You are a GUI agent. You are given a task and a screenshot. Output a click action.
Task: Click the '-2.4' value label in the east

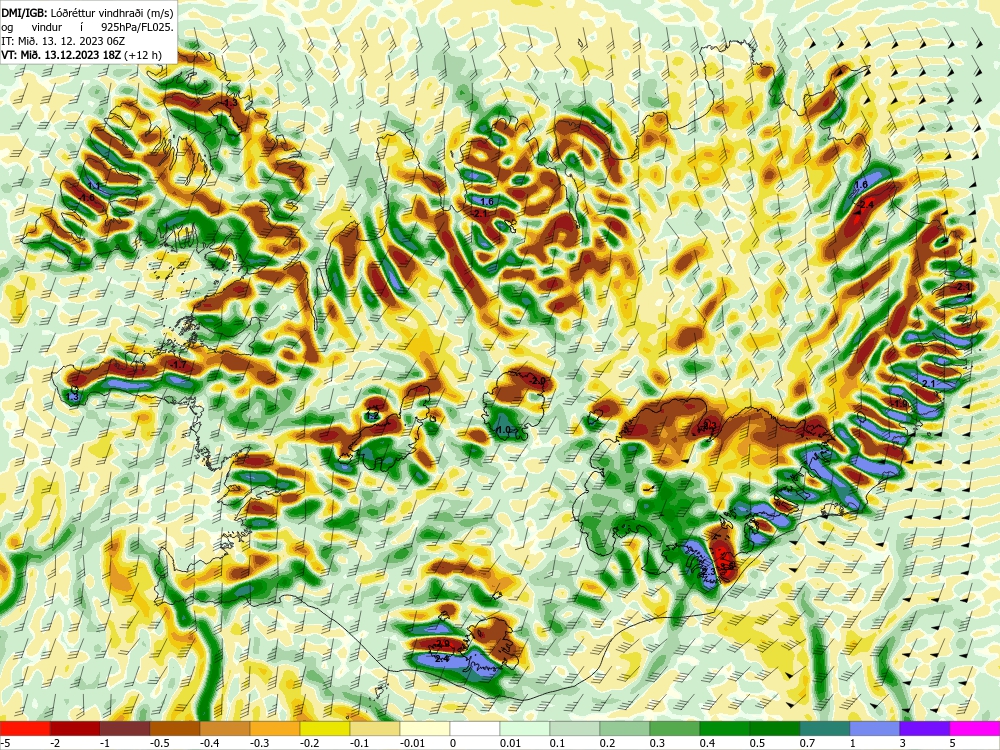click(866, 205)
